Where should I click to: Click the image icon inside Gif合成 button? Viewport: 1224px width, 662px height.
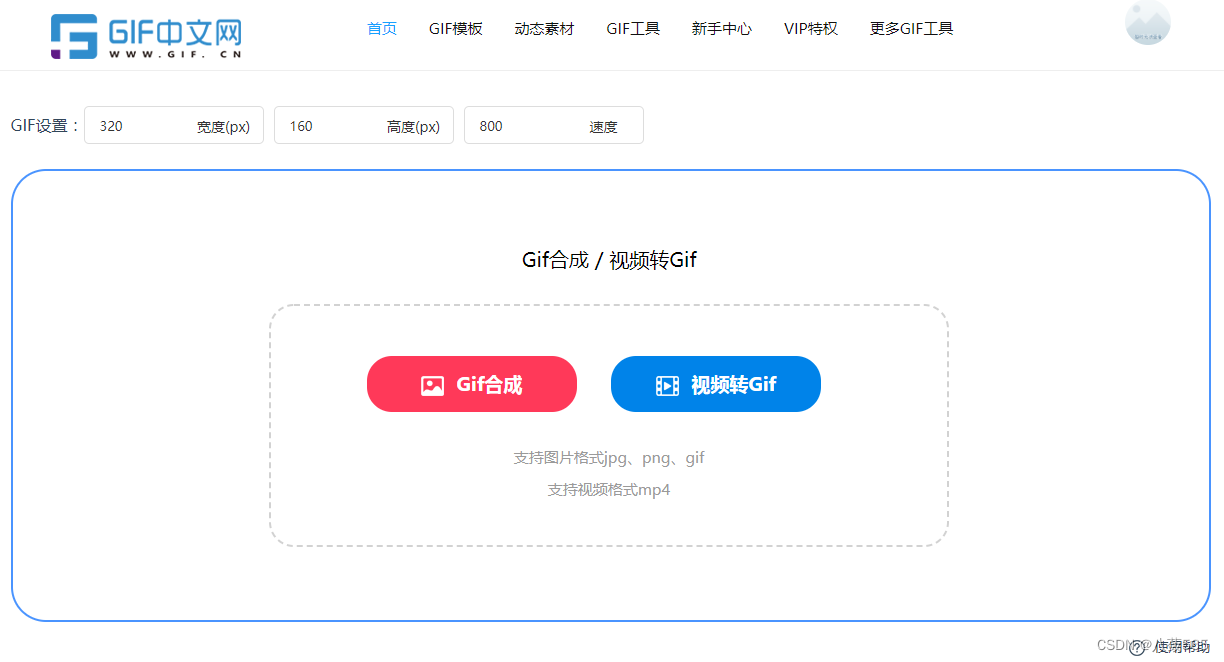point(433,383)
